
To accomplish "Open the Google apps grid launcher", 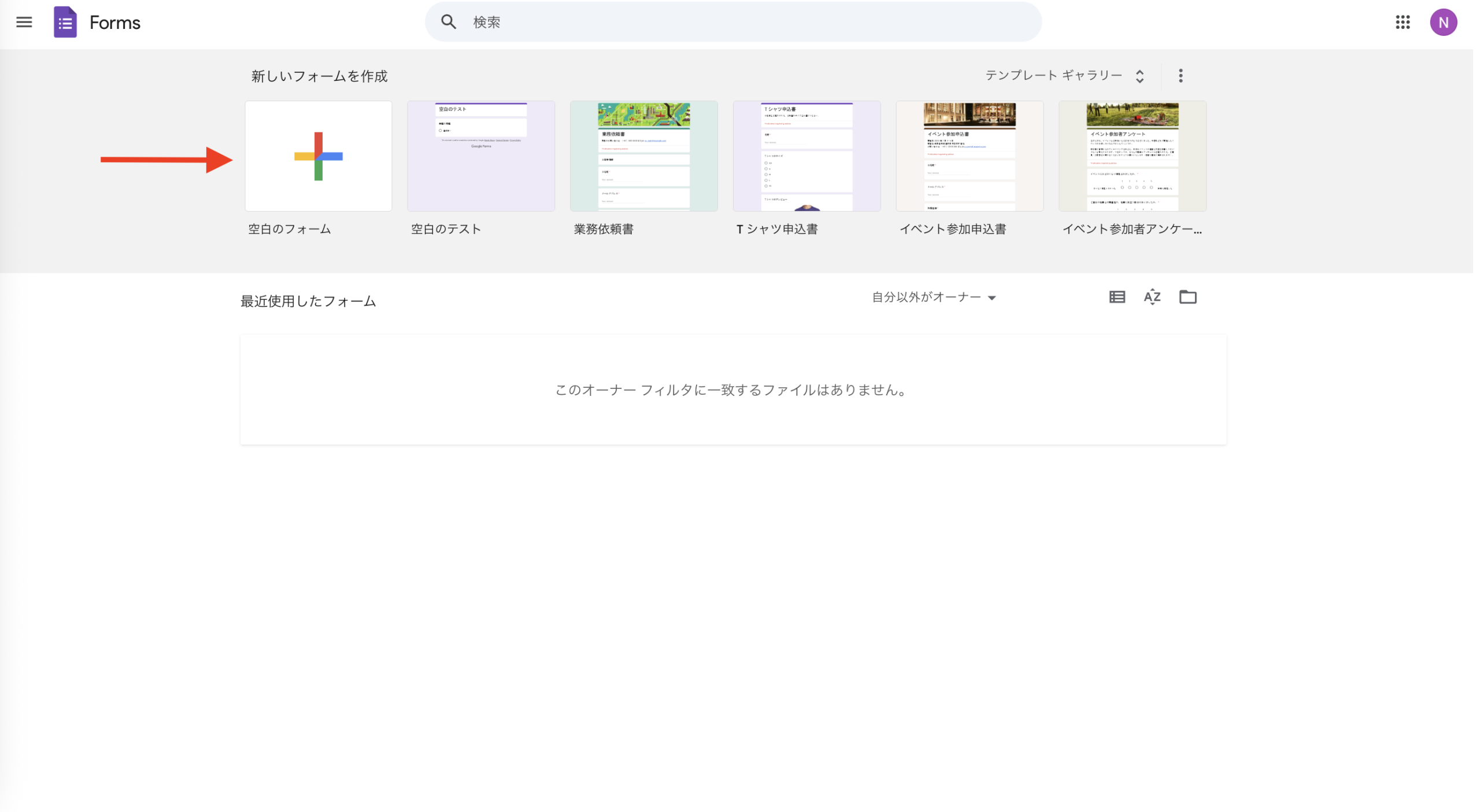I will click(x=1403, y=22).
